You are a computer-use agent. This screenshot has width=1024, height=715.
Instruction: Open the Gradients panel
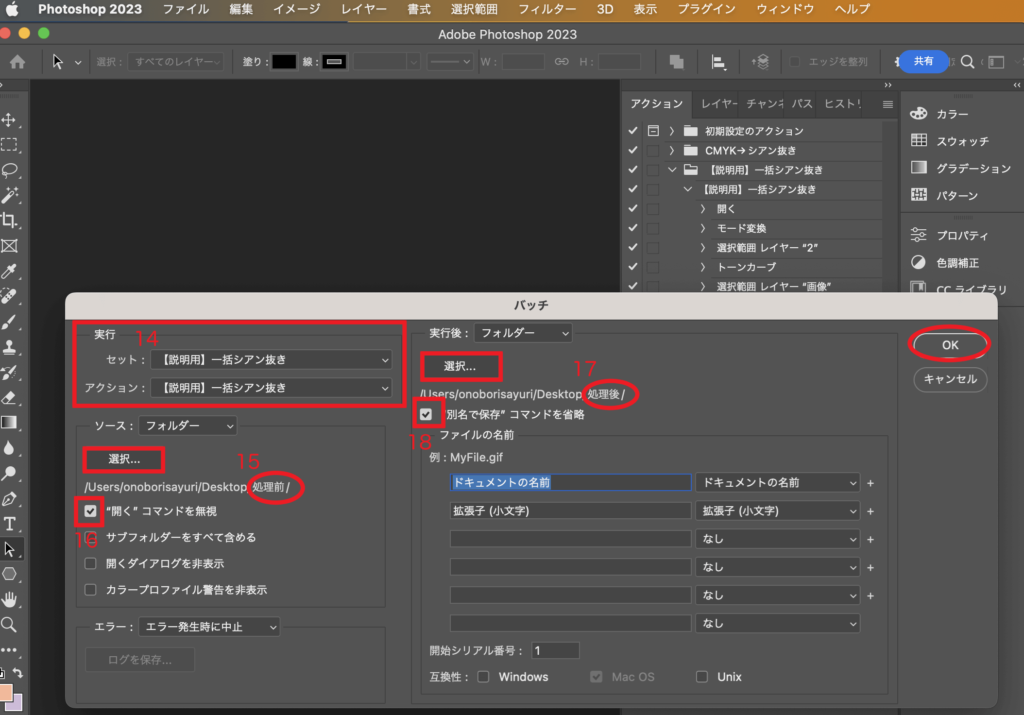pos(961,168)
